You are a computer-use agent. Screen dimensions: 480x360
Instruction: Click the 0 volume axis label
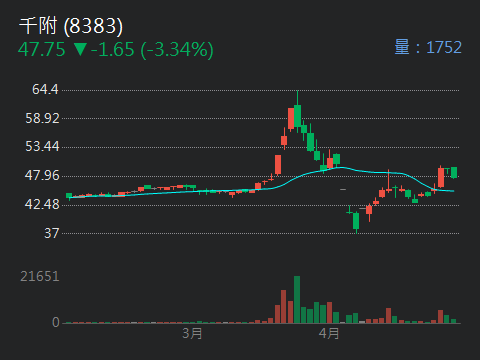[56, 322]
